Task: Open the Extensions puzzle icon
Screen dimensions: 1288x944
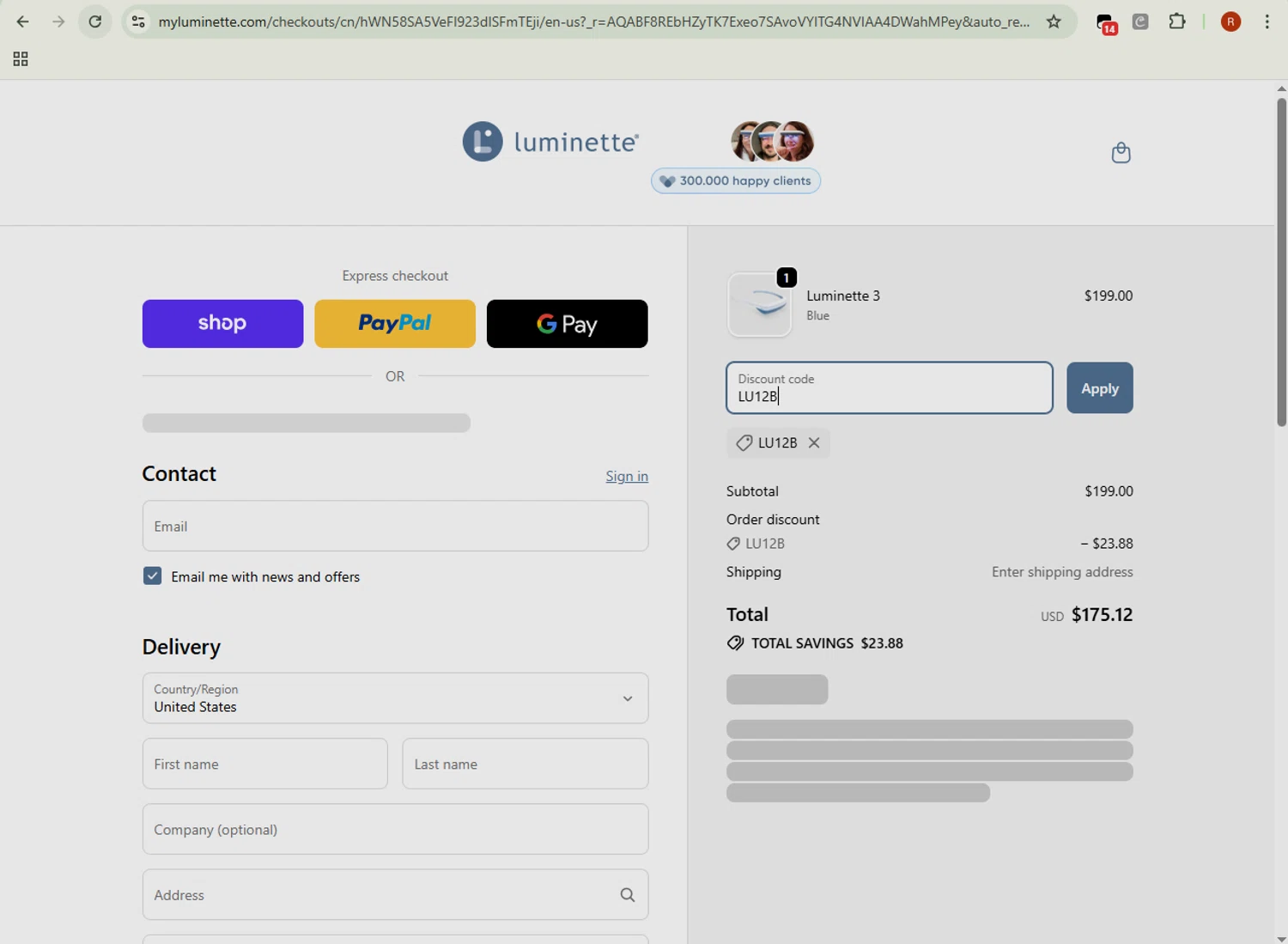Action: tap(1177, 21)
